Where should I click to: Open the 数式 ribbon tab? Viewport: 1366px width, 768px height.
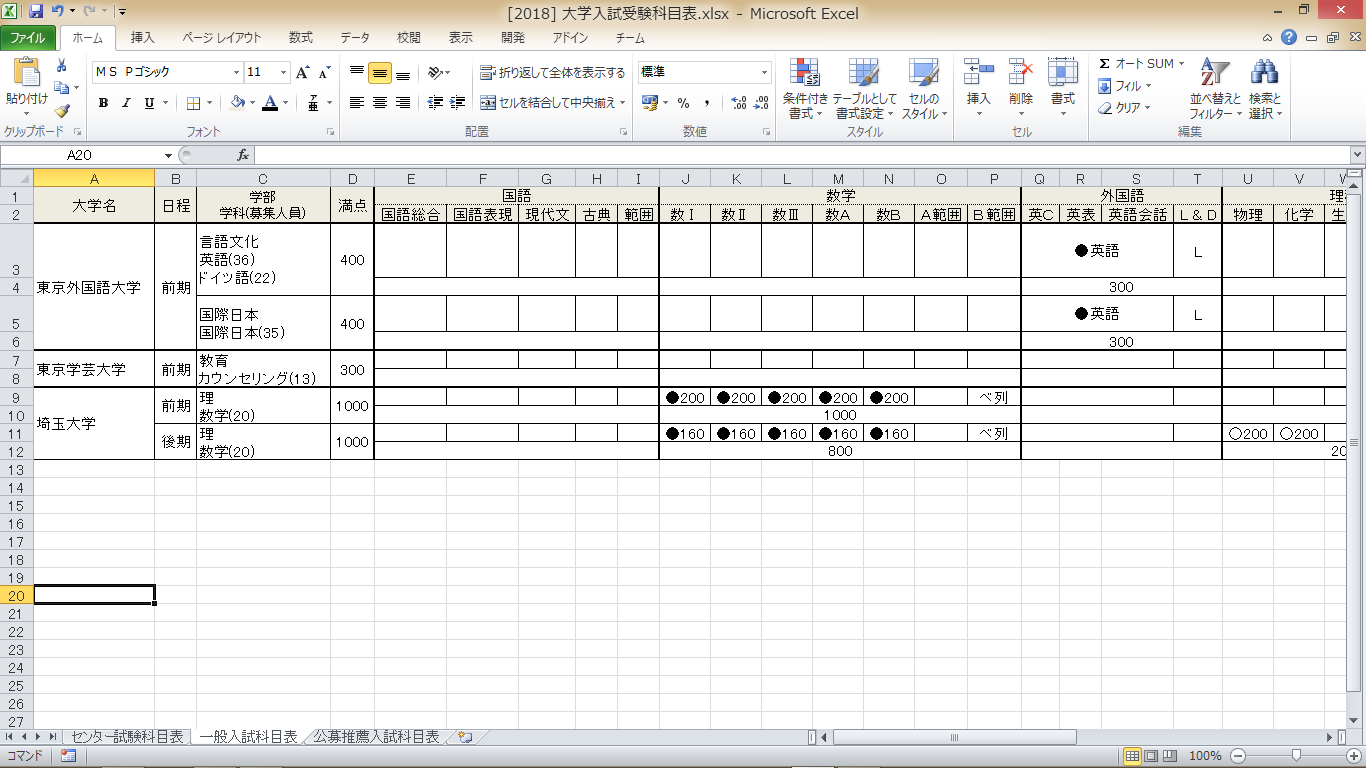tap(301, 38)
